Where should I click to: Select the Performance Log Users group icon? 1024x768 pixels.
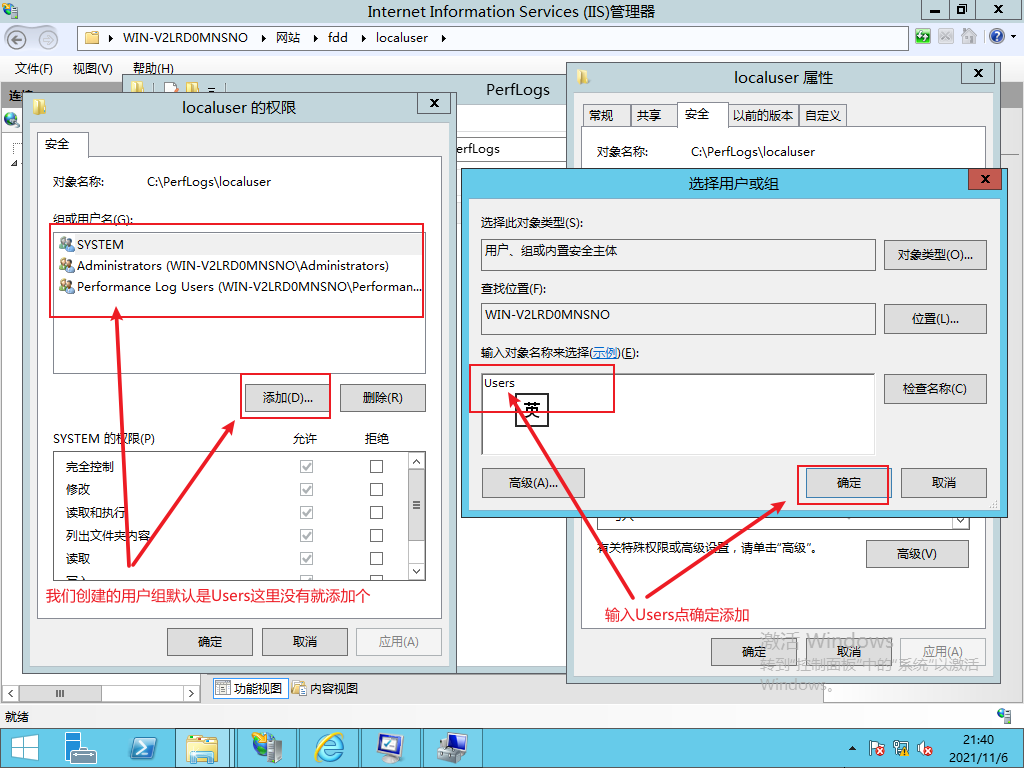point(66,286)
